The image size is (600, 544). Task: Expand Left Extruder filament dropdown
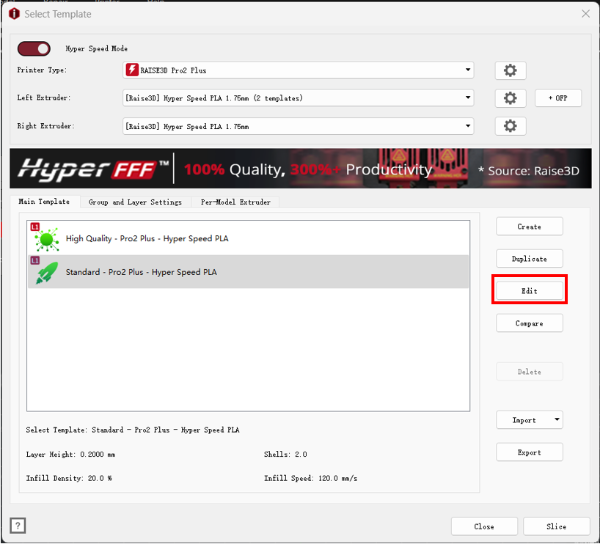tap(468, 98)
